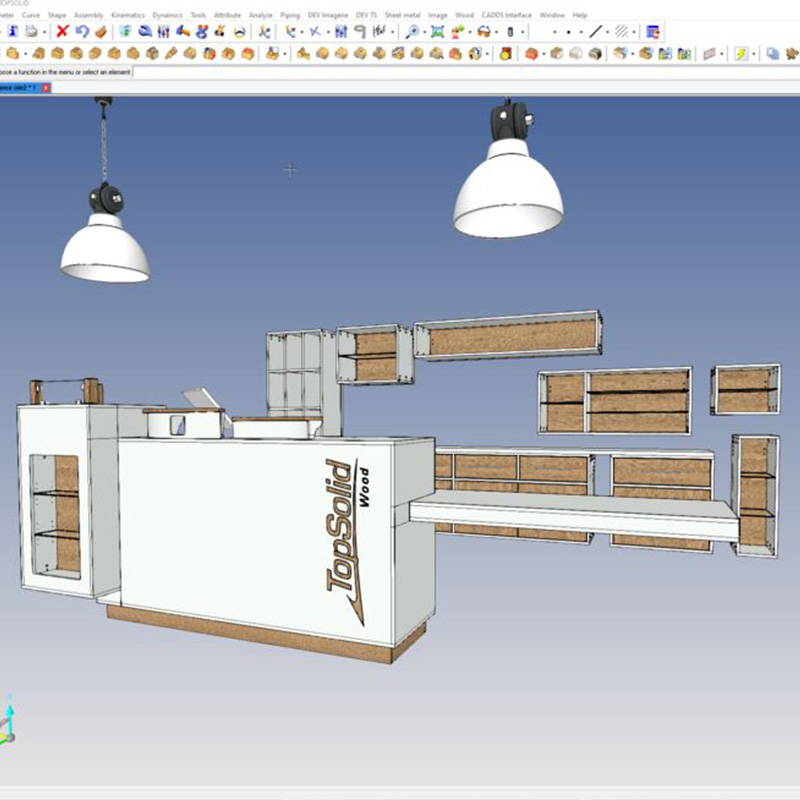
Task: Click the red box icon
Action: (x=532, y=53)
